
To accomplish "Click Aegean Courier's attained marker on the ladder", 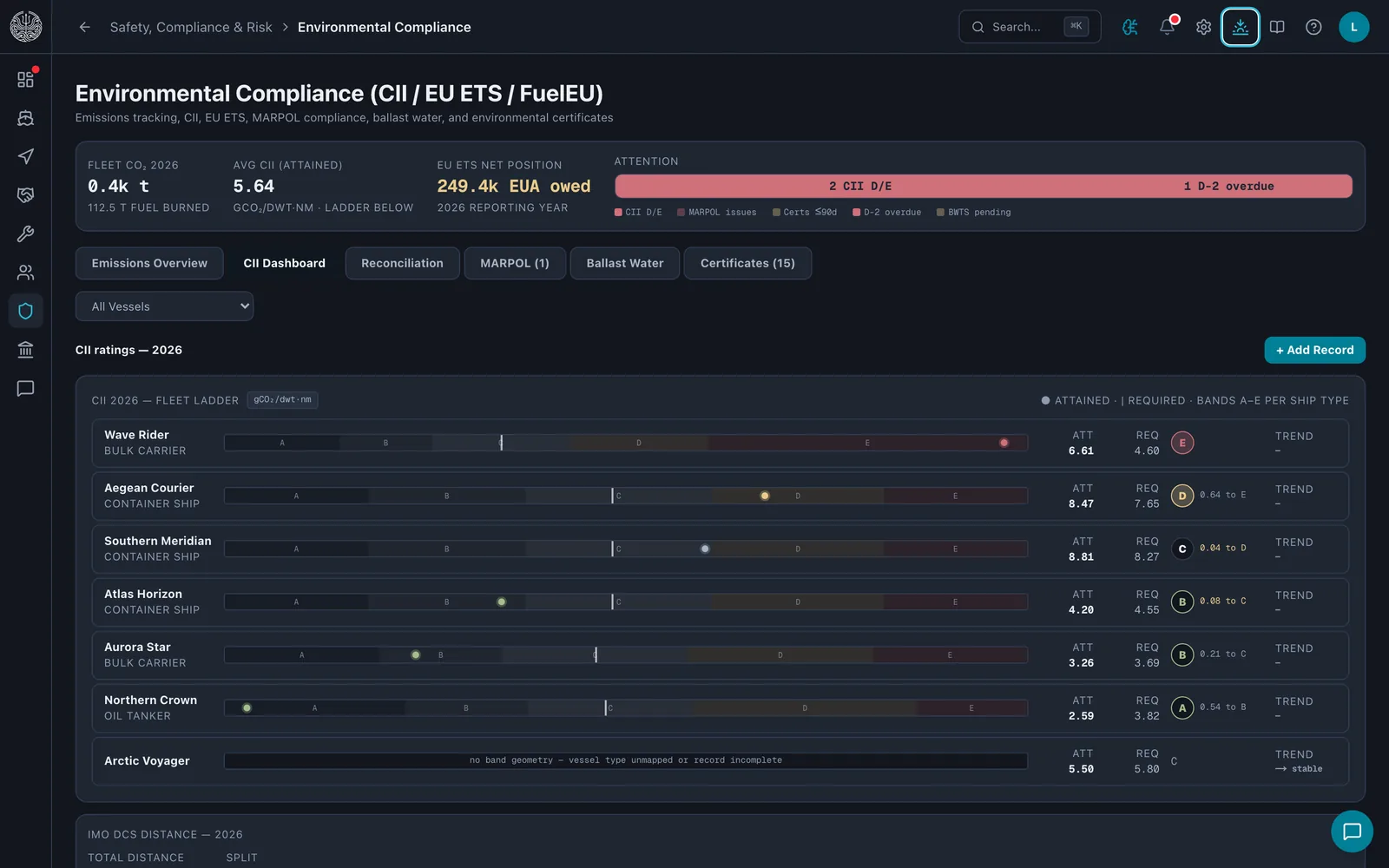I will 765,496.
